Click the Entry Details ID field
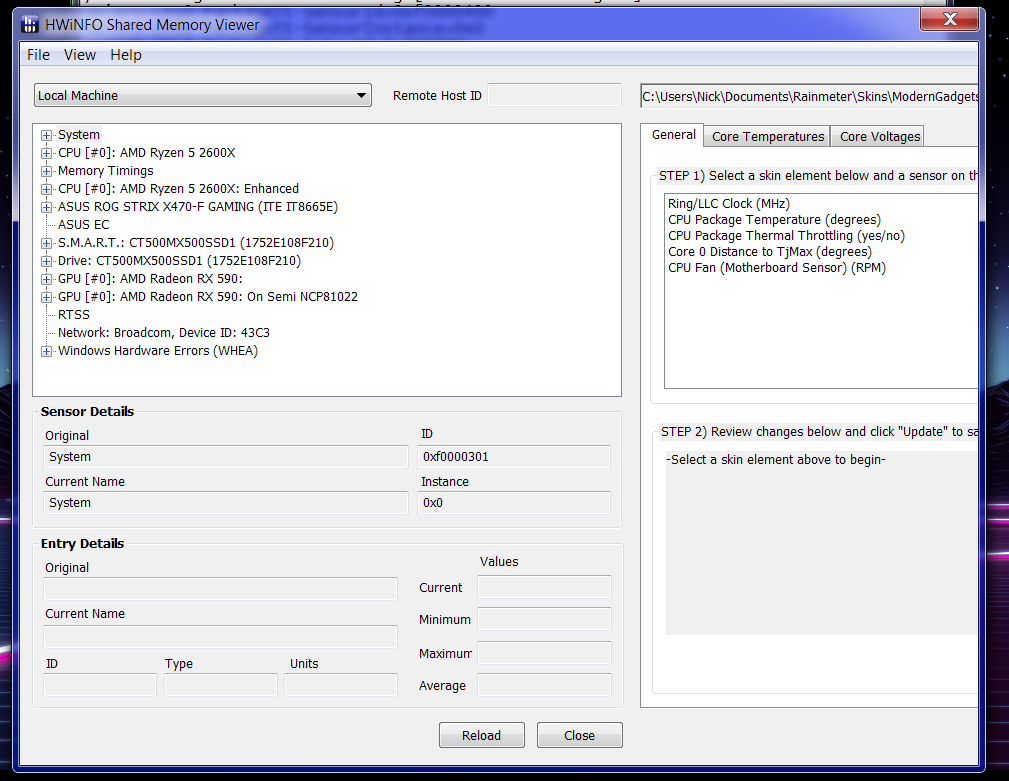 pyautogui.click(x=100, y=685)
